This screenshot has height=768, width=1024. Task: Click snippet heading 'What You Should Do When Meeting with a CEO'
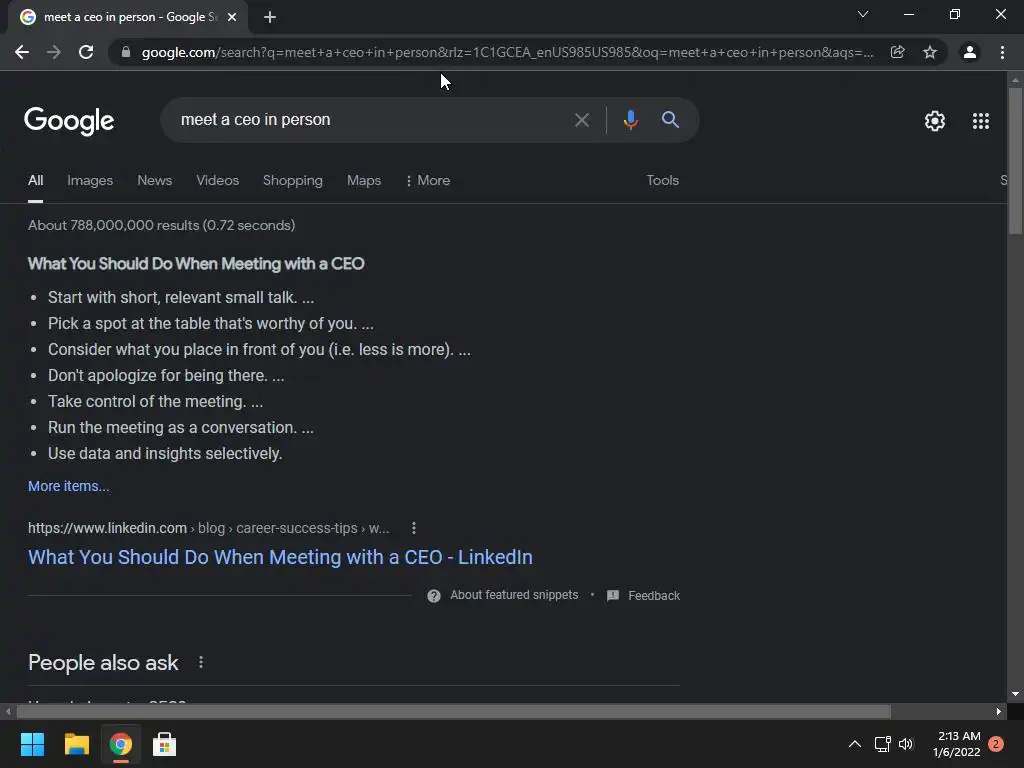pos(196,264)
